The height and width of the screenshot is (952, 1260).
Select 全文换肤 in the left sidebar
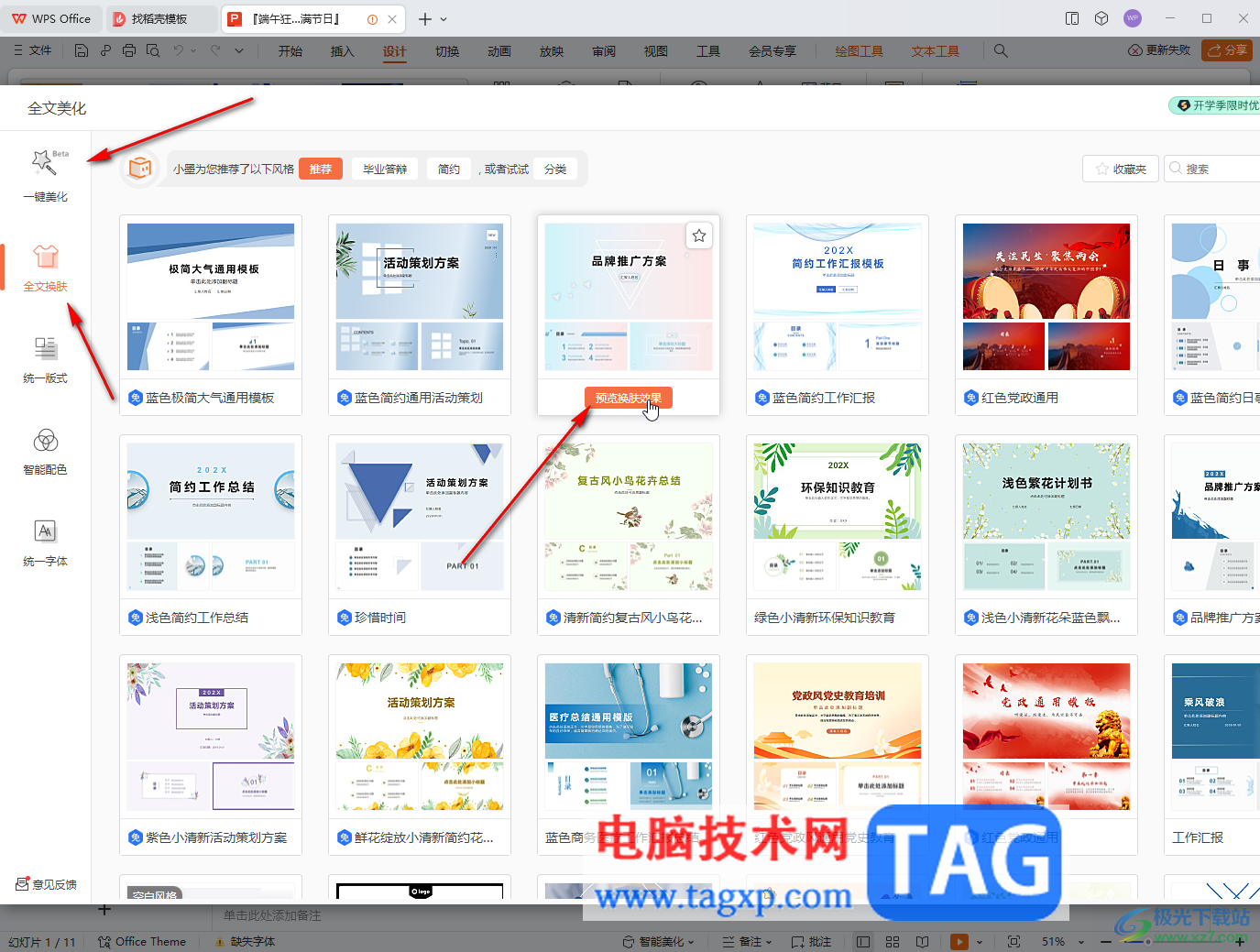45,268
